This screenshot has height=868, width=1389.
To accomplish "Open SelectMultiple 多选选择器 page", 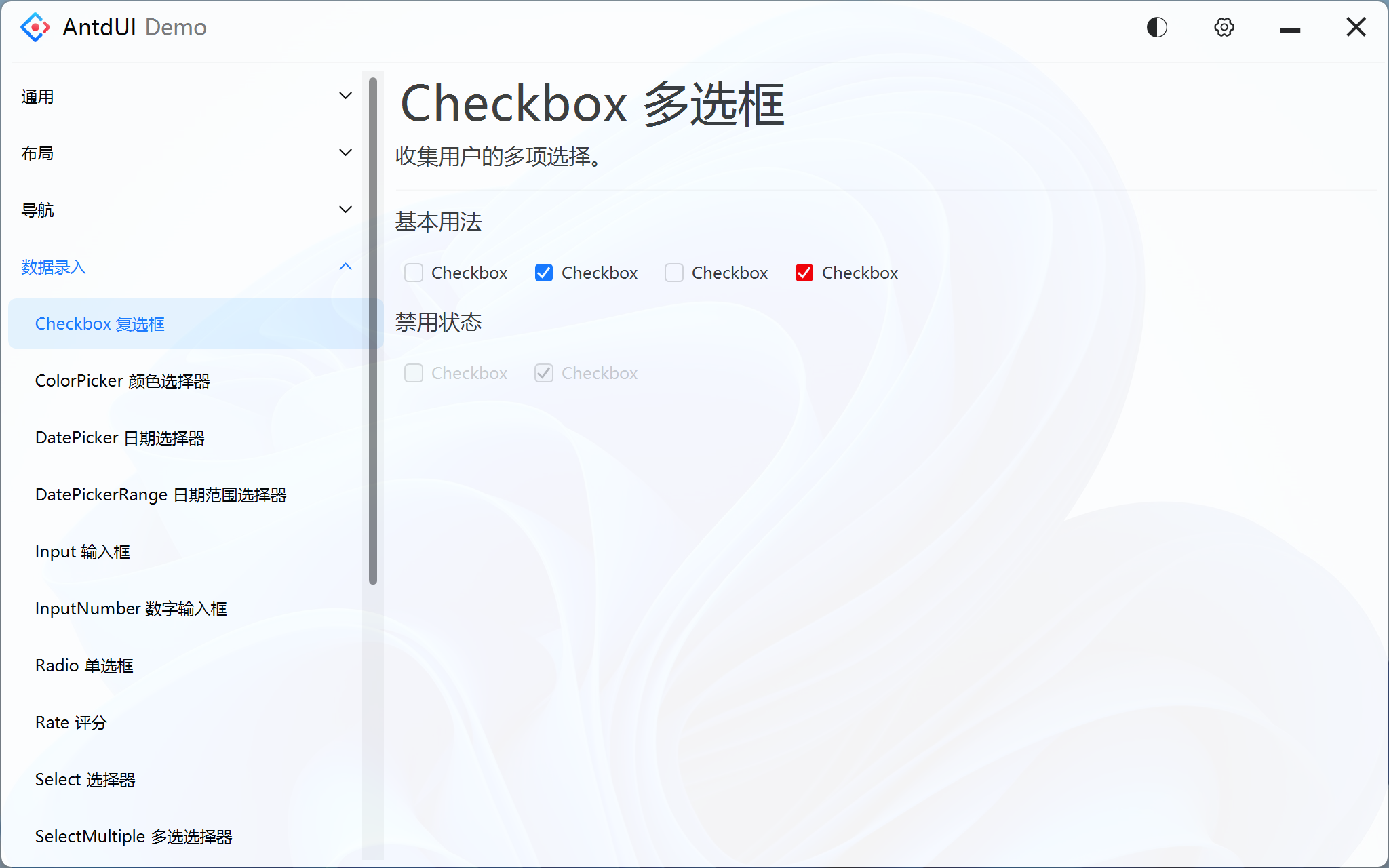I will click(134, 836).
